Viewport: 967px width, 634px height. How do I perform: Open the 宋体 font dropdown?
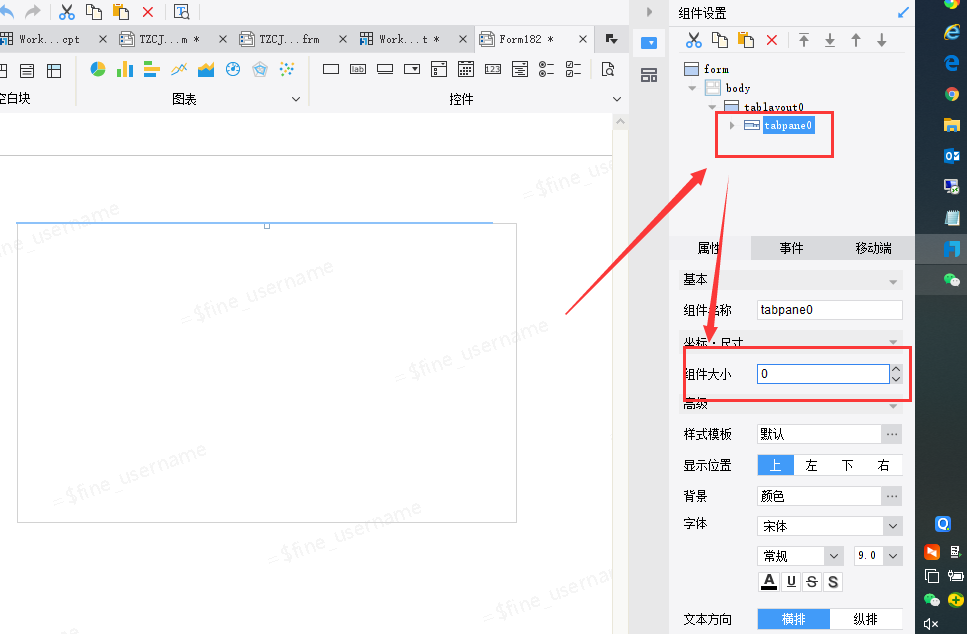pyautogui.click(x=829, y=526)
